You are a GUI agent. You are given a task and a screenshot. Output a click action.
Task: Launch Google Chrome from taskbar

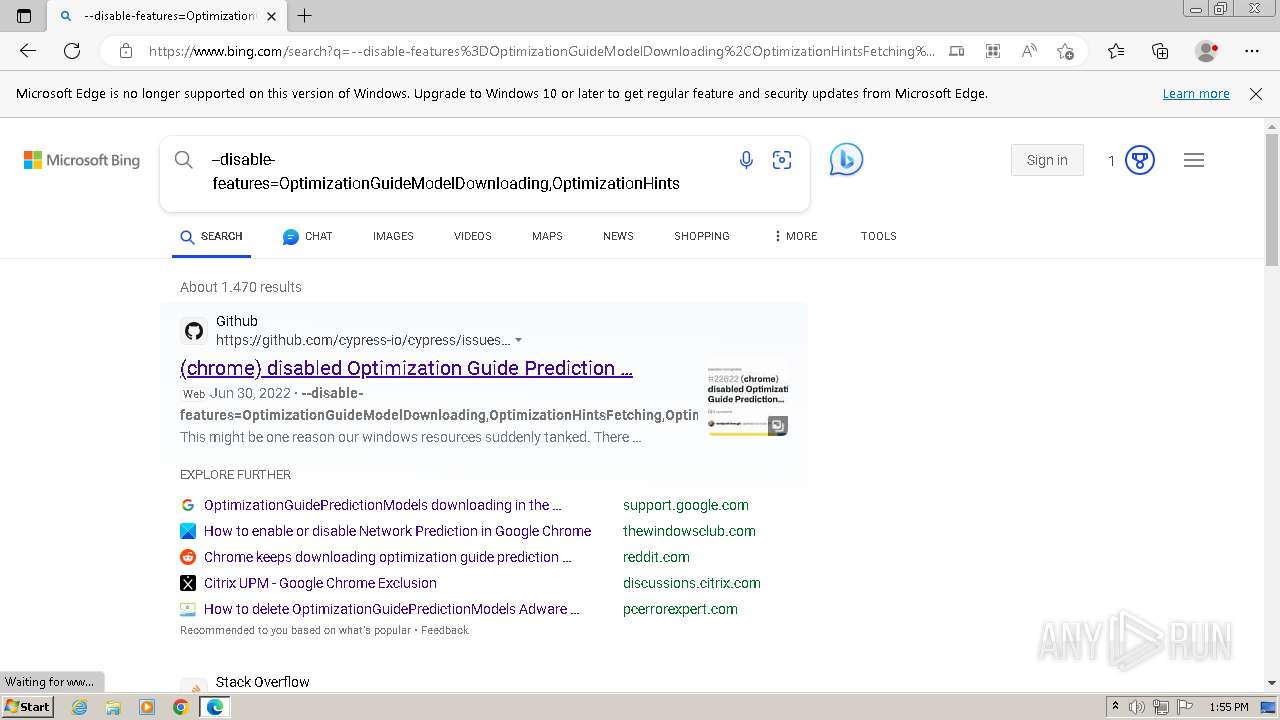[181, 707]
